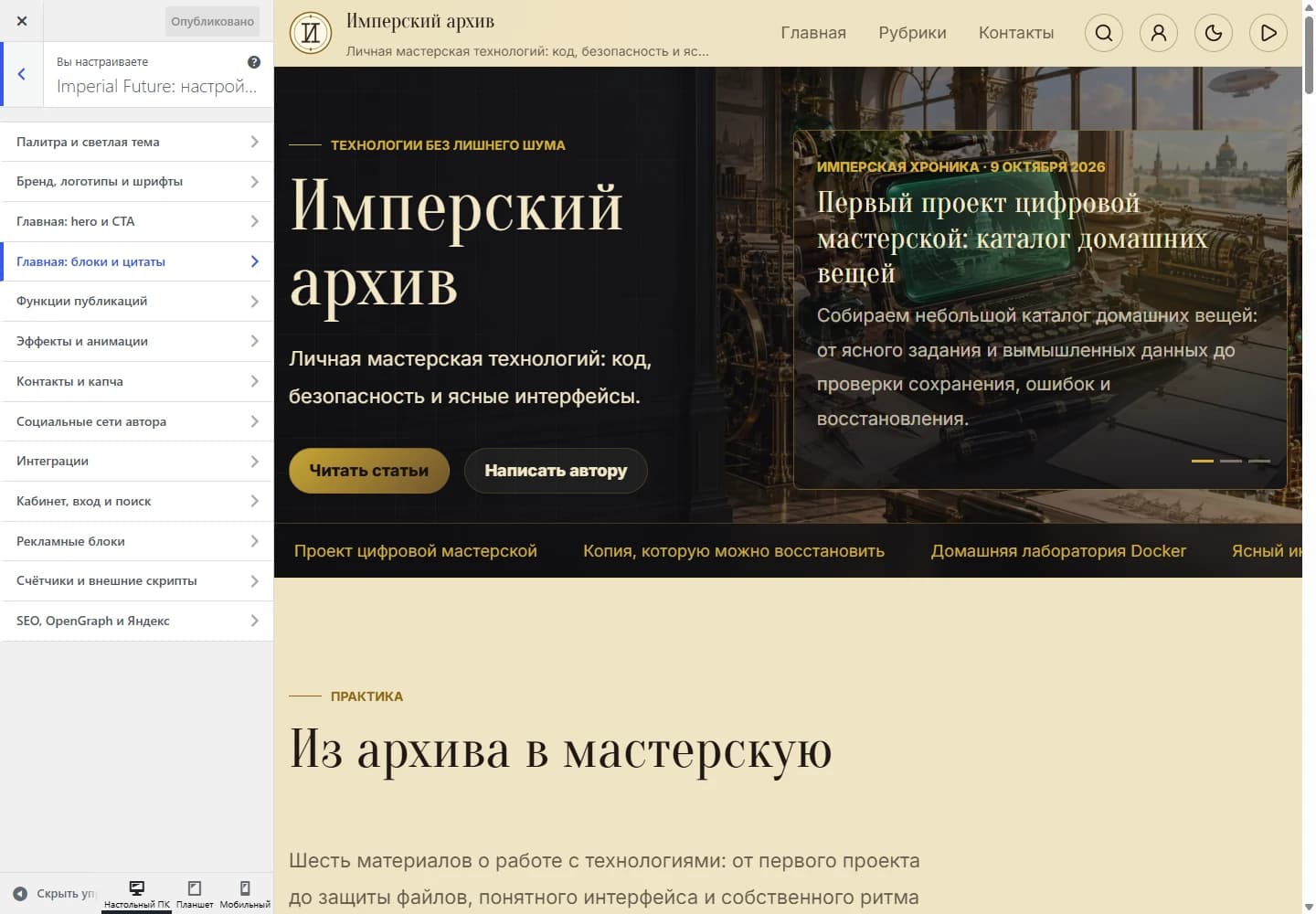Go to the 'Главная' nav item
This screenshot has height=914, width=1316.
813,33
